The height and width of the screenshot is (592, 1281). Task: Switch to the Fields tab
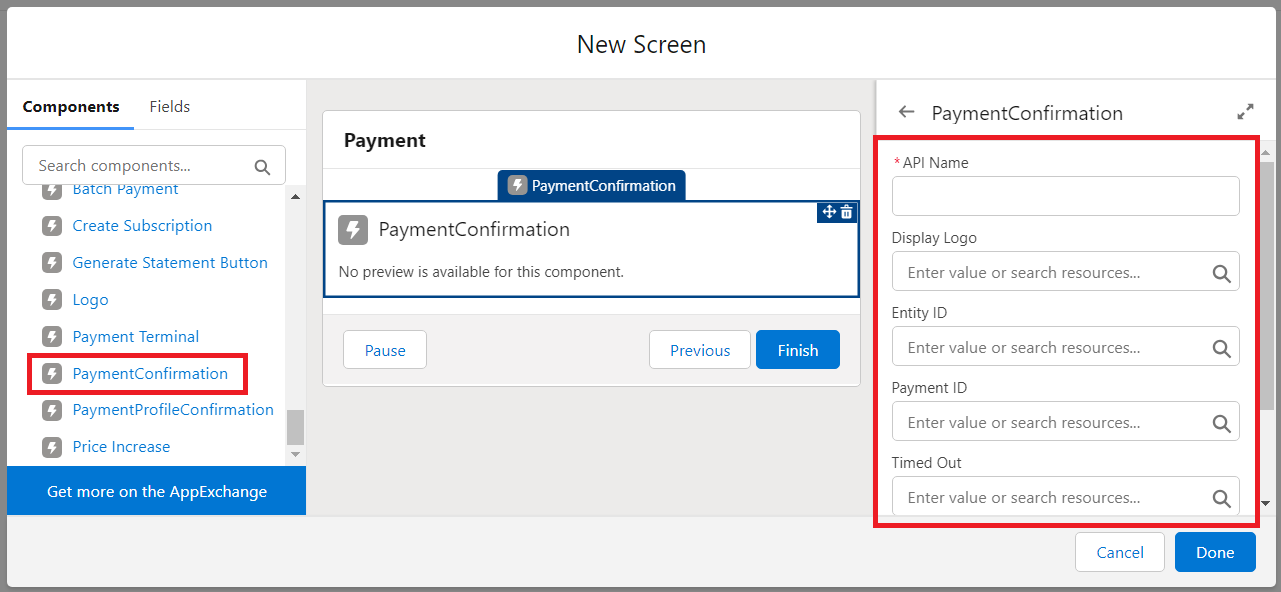pyautogui.click(x=170, y=107)
